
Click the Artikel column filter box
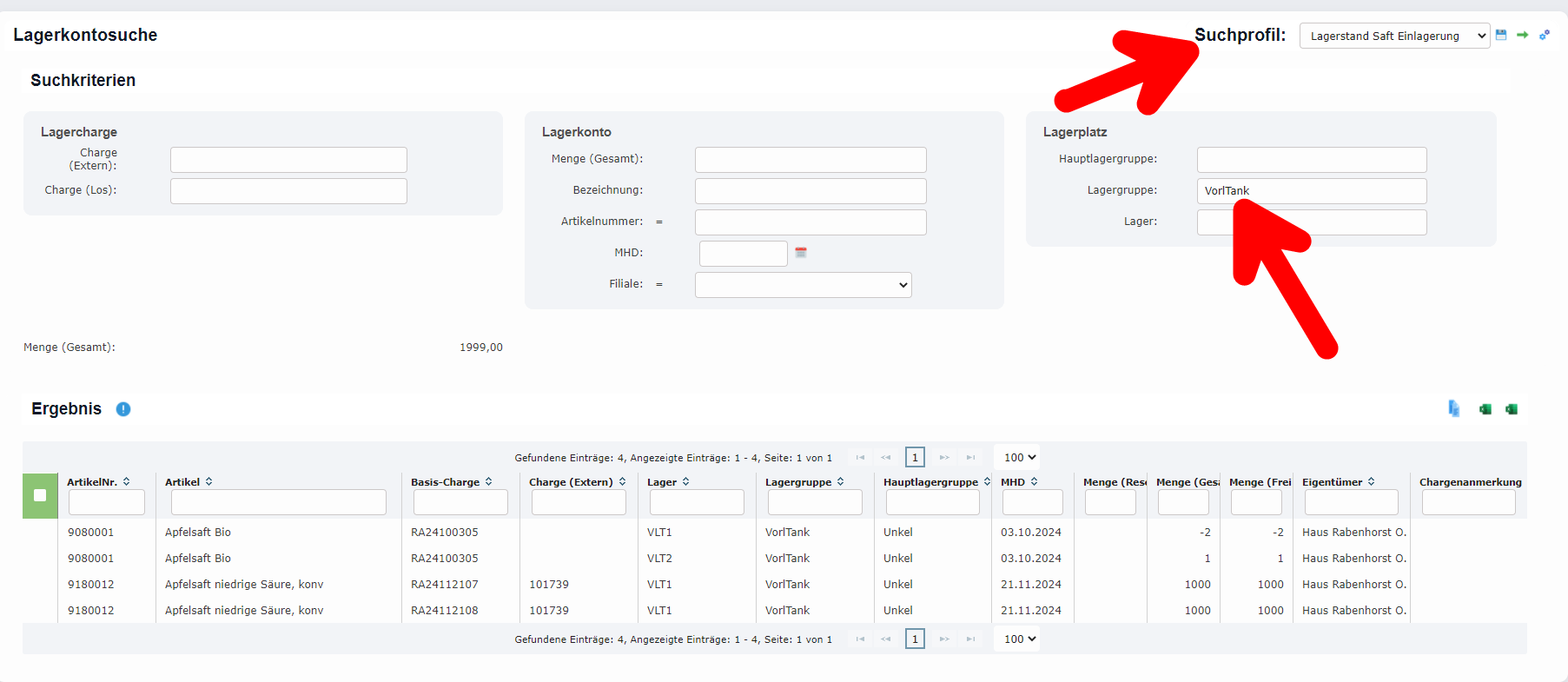point(278,502)
